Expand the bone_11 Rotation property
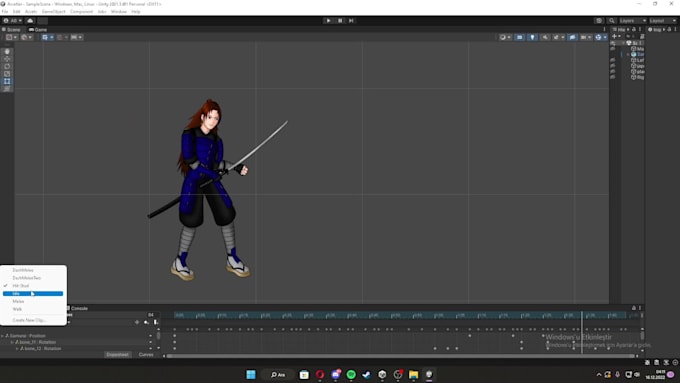Screen dimensions: 680x383 pos(13,342)
